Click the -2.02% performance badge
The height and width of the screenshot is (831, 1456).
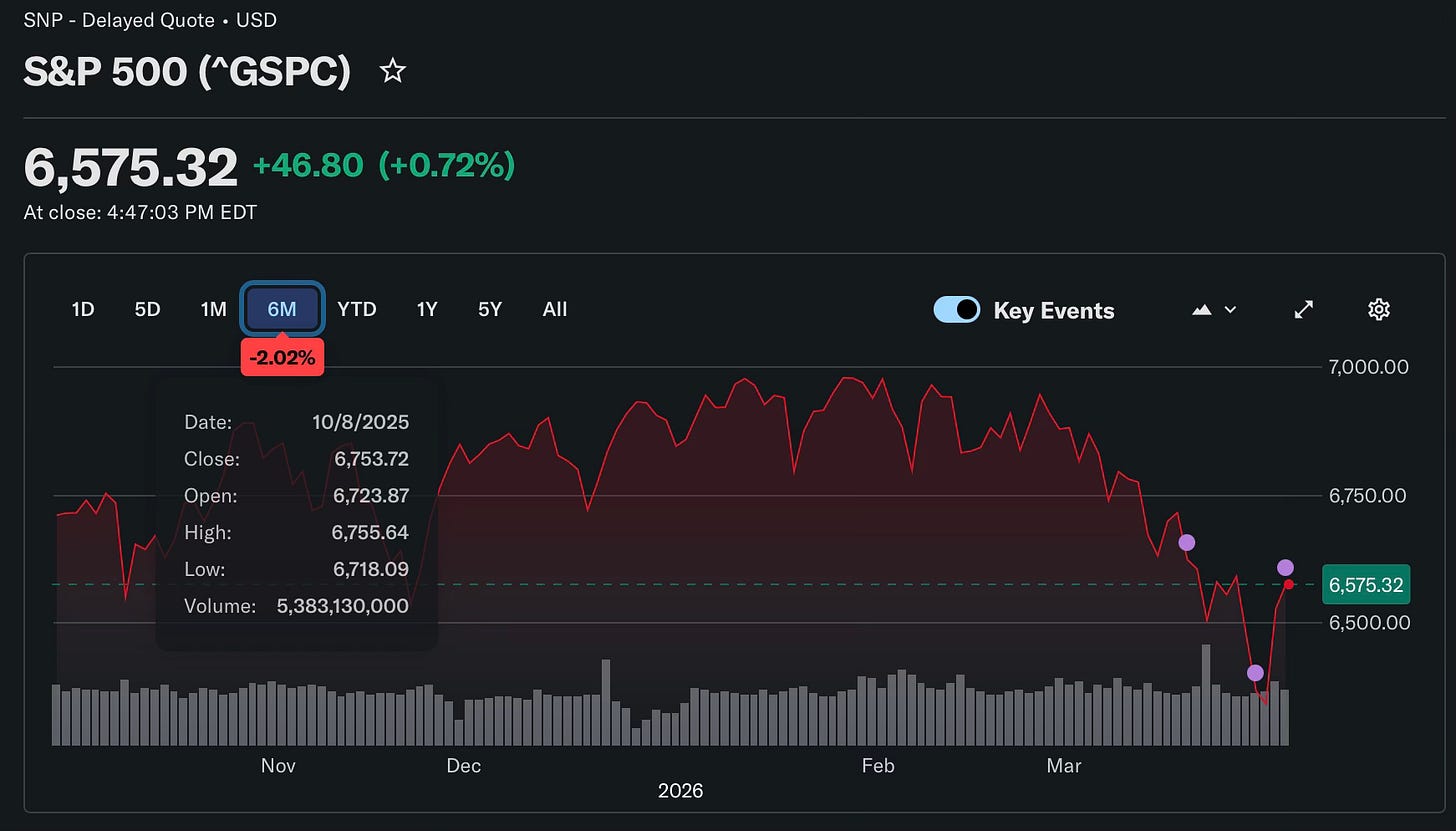[282, 357]
